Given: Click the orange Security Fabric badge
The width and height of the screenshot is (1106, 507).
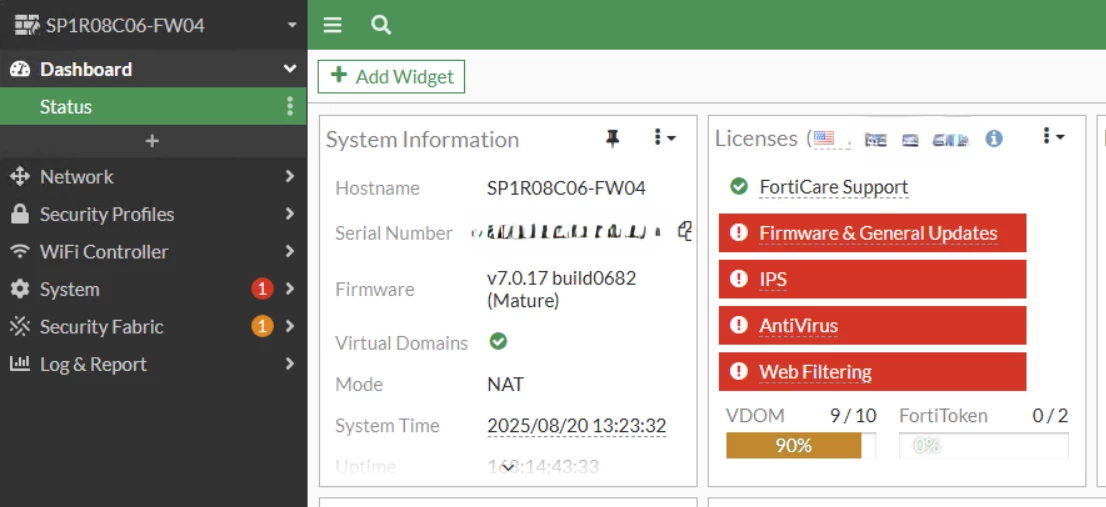Looking at the screenshot, I should coord(262,326).
